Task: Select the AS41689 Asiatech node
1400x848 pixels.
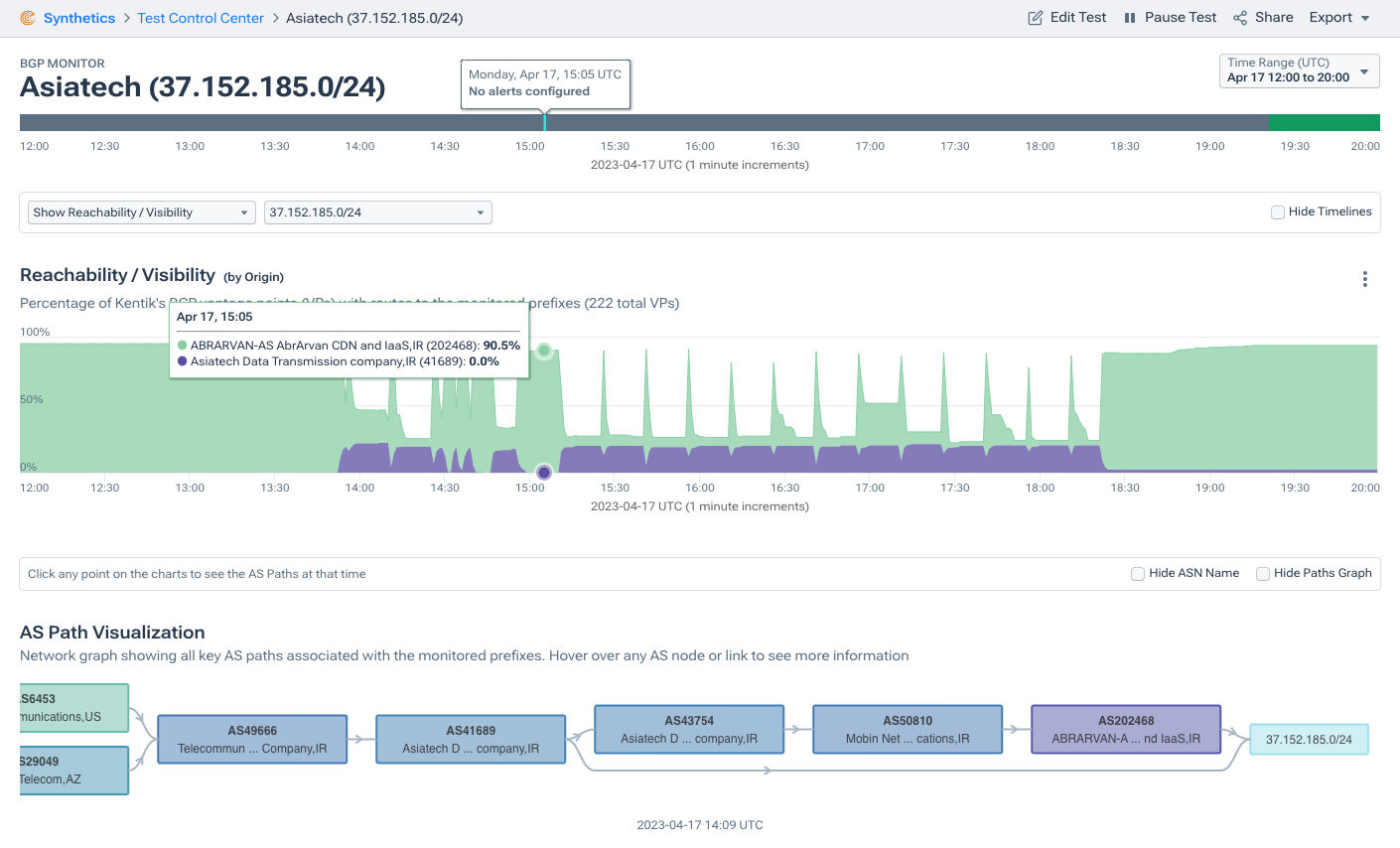Action: pos(471,740)
